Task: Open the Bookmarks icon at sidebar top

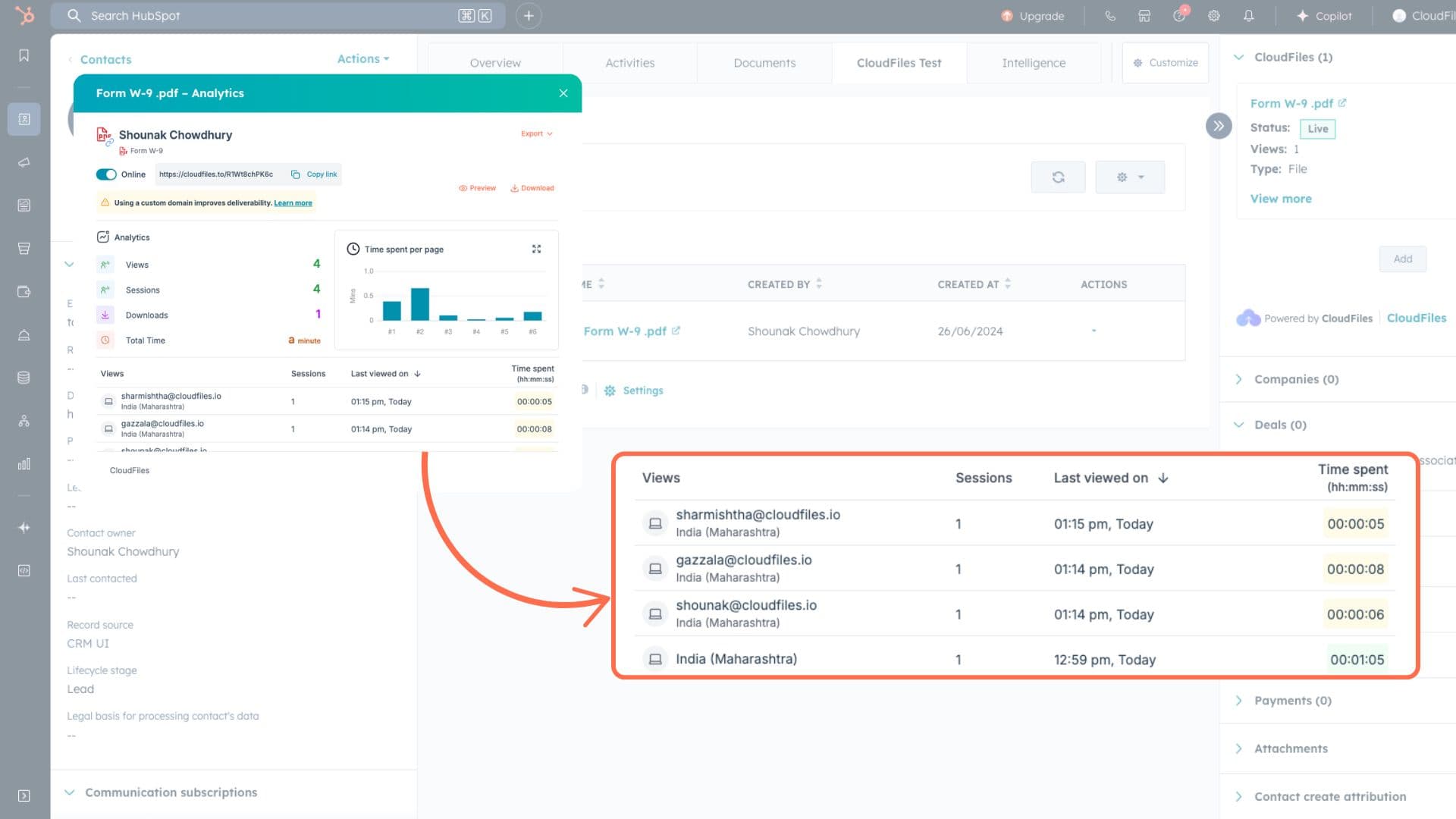Action: coord(24,55)
